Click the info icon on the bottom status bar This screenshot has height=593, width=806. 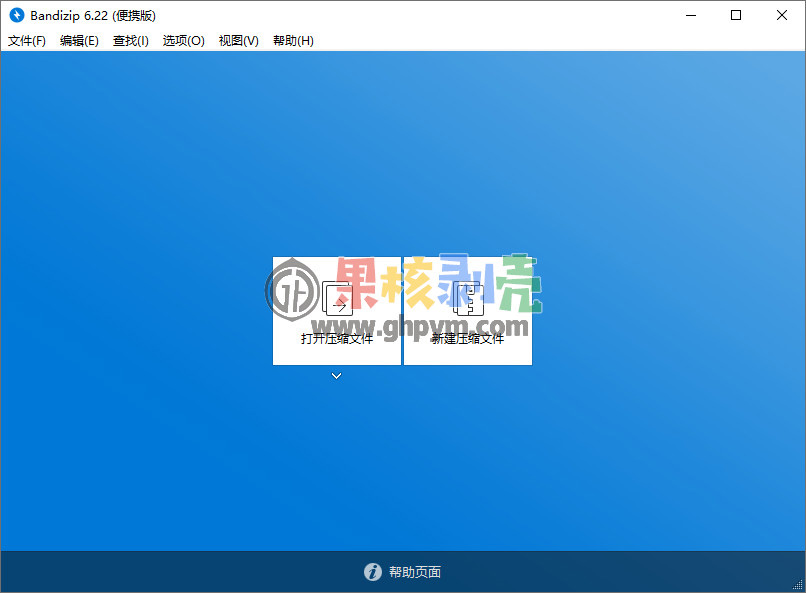pyautogui.click(x=373, y=572)
